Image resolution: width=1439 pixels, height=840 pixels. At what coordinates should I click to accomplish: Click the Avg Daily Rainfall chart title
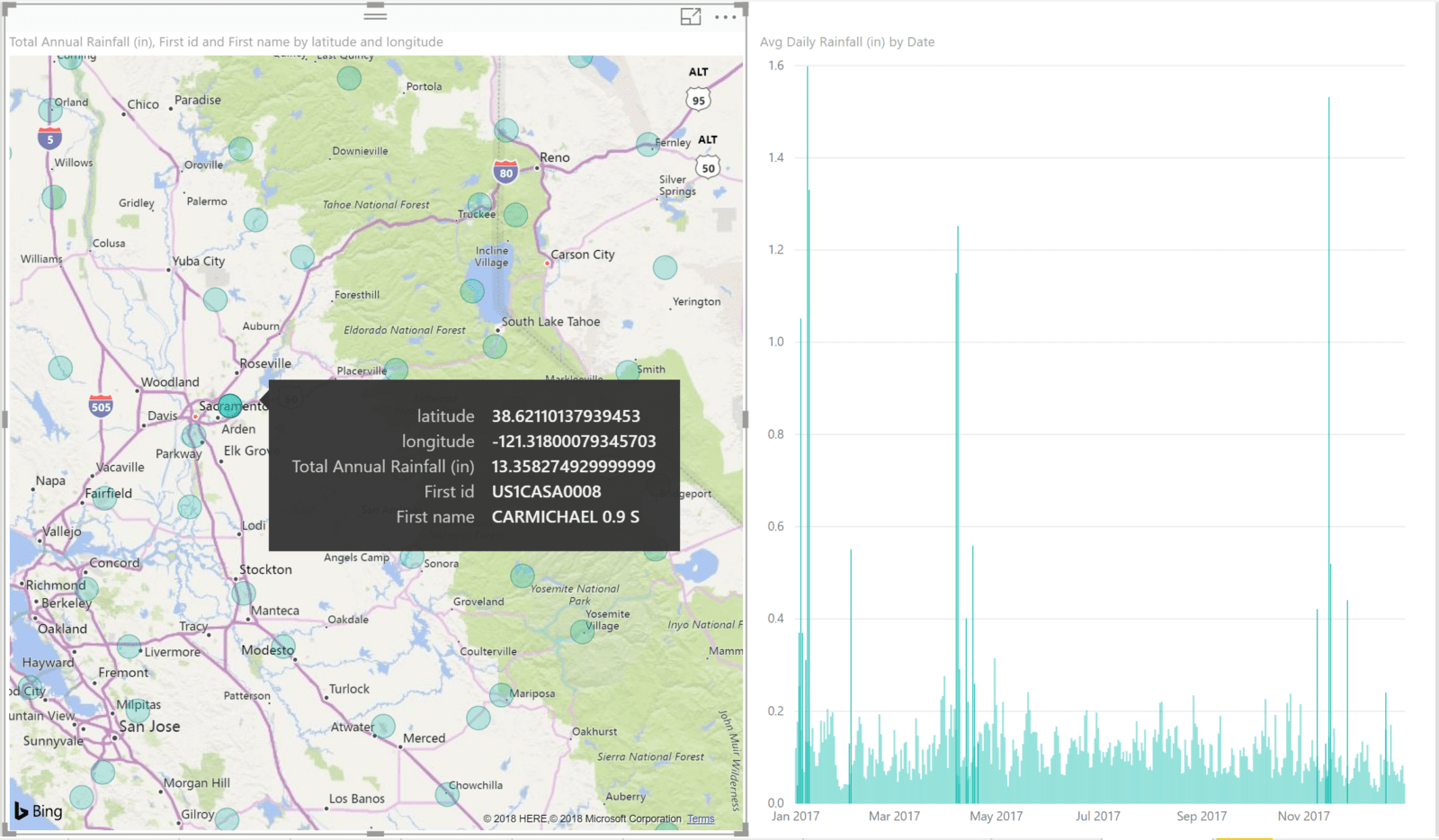pos(847,41)
